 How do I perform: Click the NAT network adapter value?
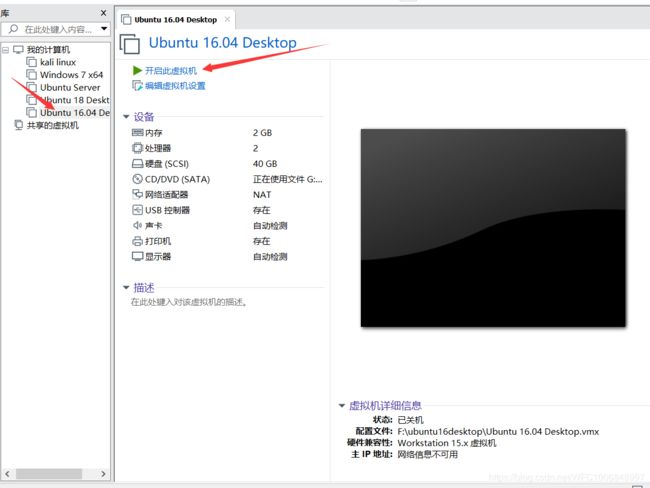[262, 194]
